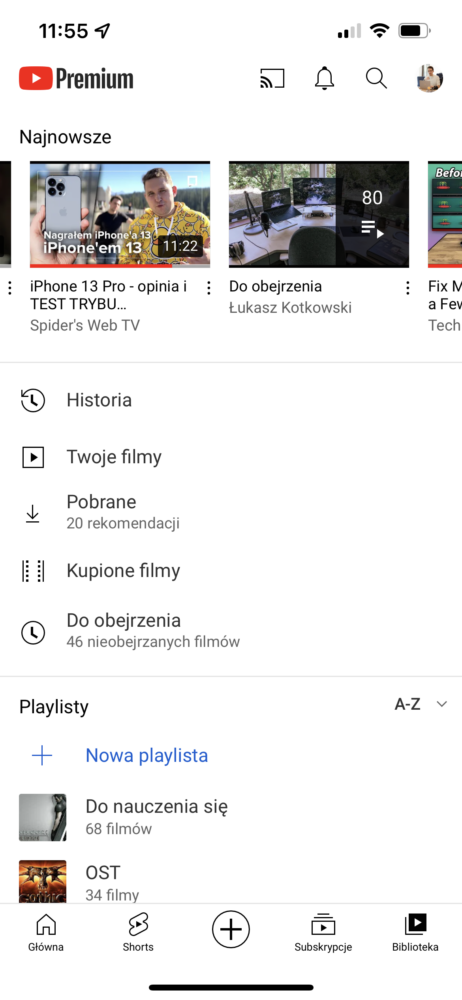Go to the Główna home tab
This screenshot has height=1000, width=462.
46,932
